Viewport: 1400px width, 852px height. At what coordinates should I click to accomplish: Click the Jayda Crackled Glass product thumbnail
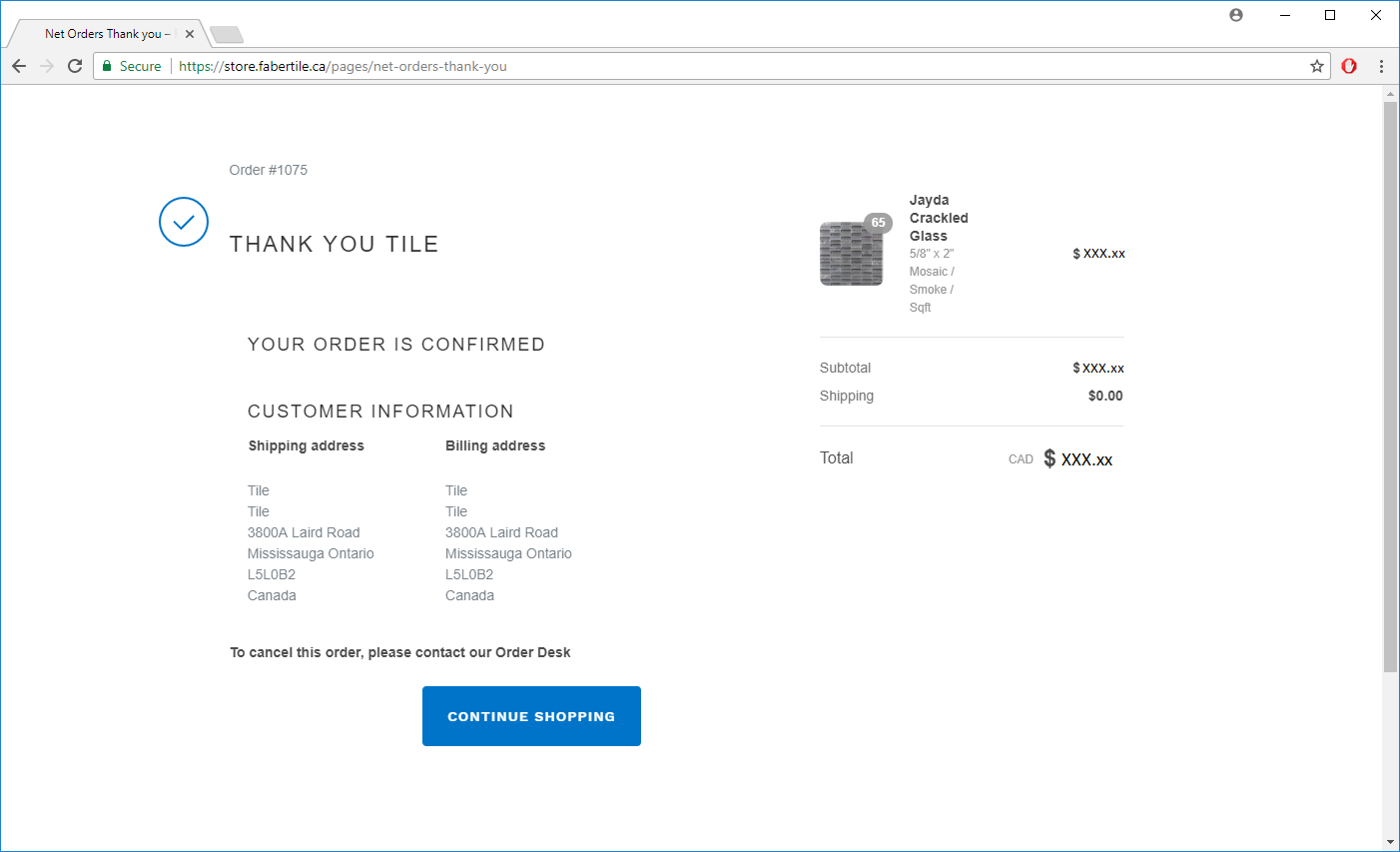tap(851, 254)
